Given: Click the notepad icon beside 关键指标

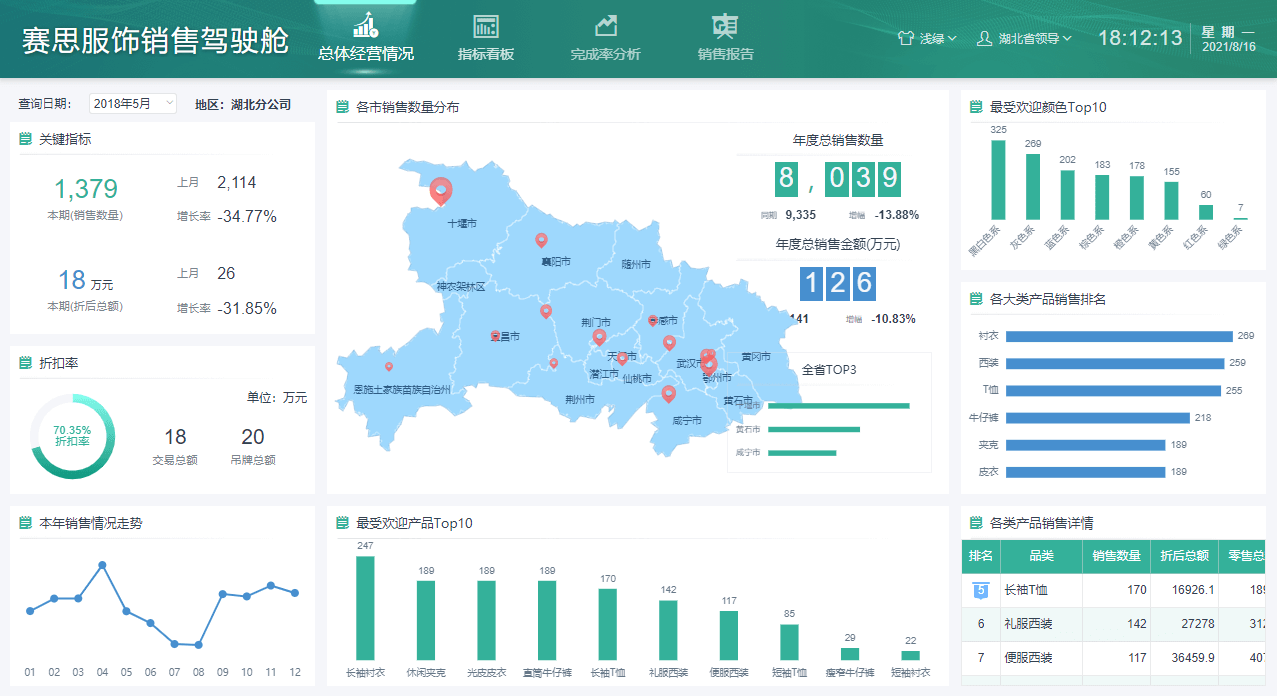Looking at the screenshot, I should (x=26, y=140).
